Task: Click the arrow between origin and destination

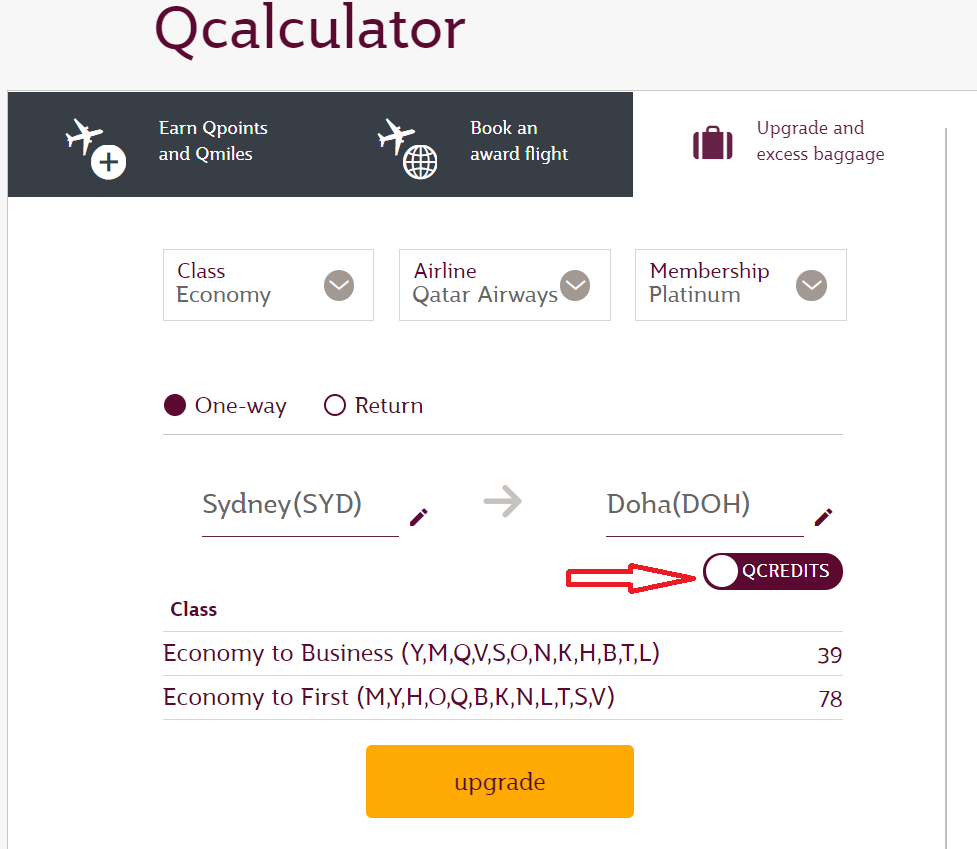Action: pyautogui.click(x=503, y=501)
